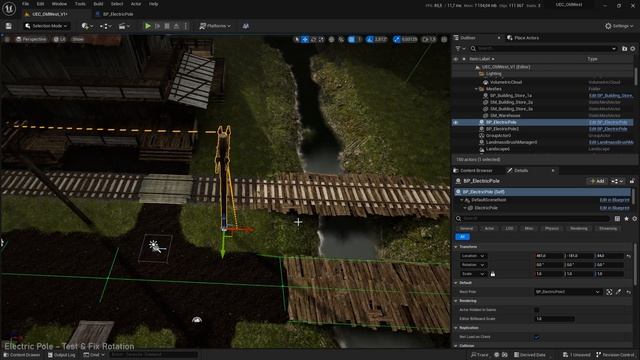Click the Outliner search field

543,49
